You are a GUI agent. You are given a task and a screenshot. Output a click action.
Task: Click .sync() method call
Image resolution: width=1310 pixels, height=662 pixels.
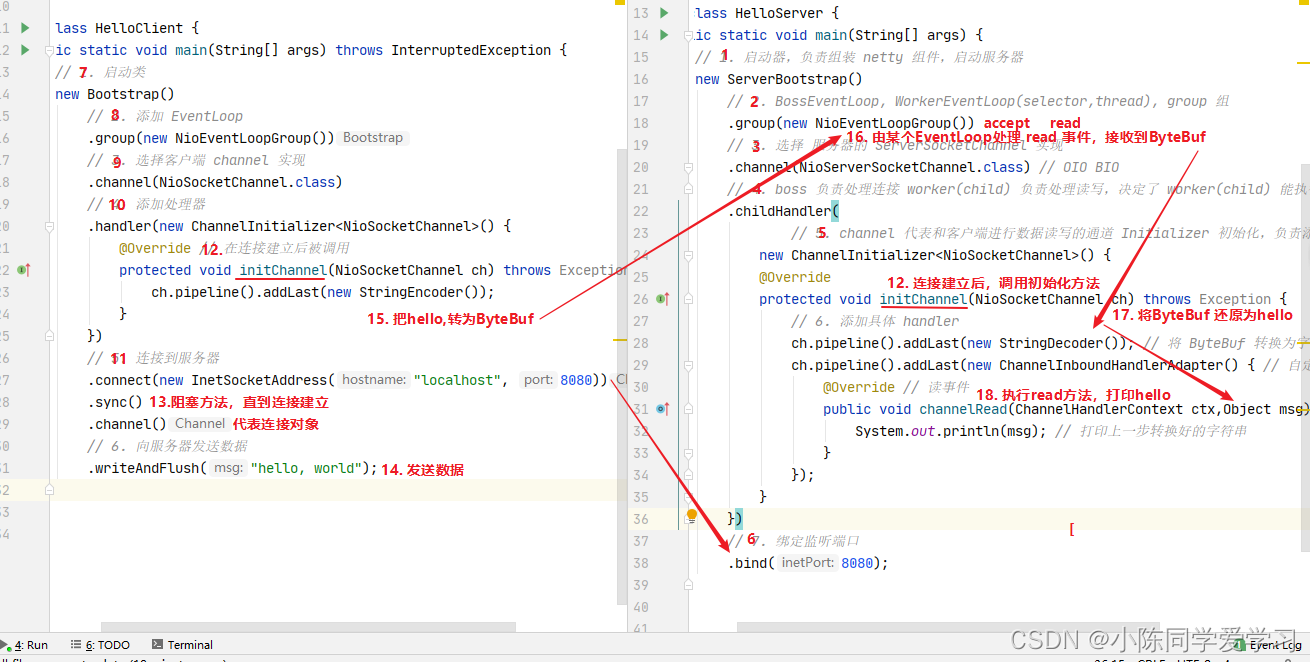click(x=115, y=402)
